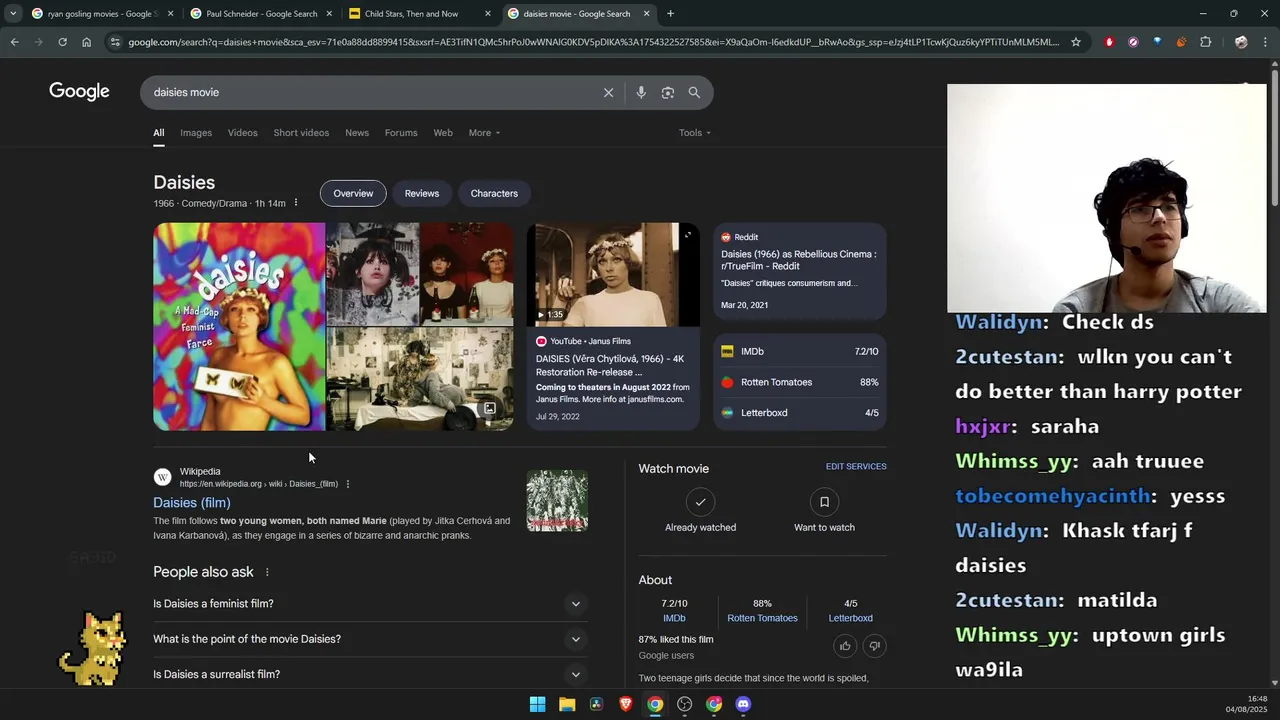
Task: Clear the search box with X icon
Action: coord(608,92)
